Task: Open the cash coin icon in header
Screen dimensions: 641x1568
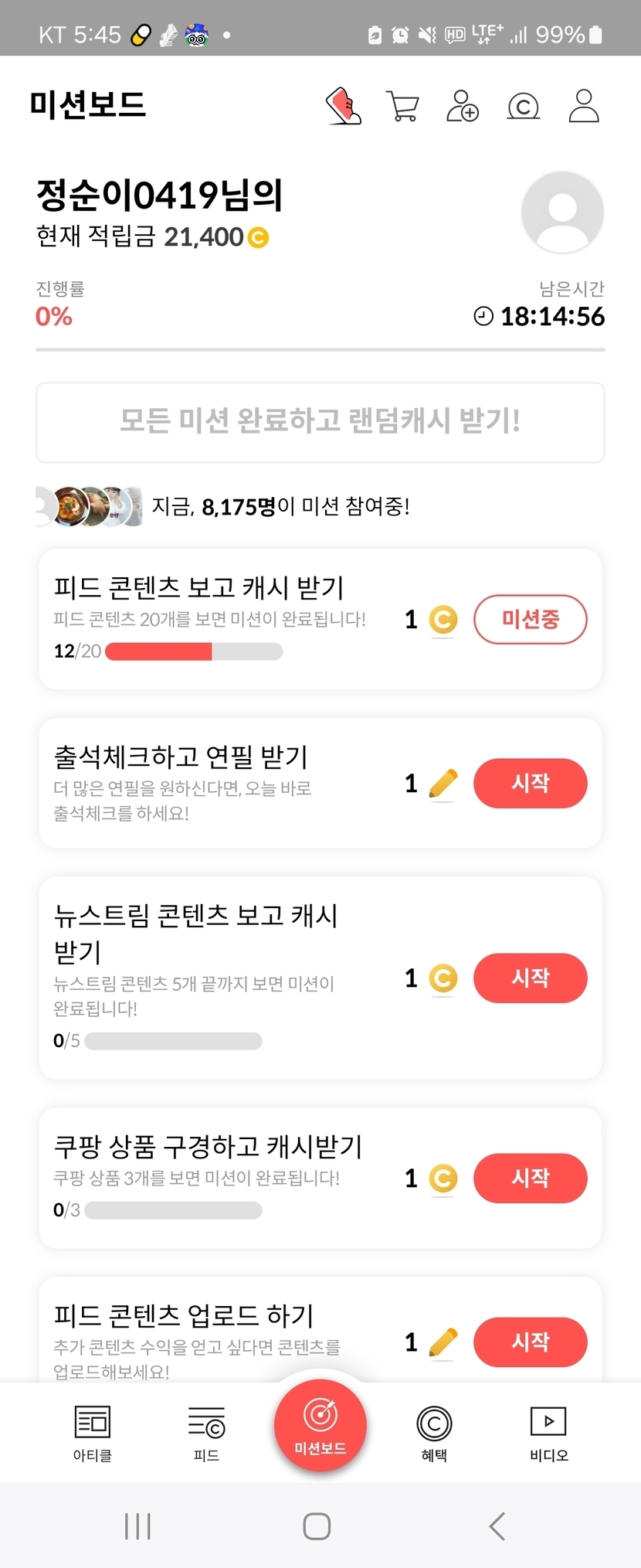Action: 523,107
